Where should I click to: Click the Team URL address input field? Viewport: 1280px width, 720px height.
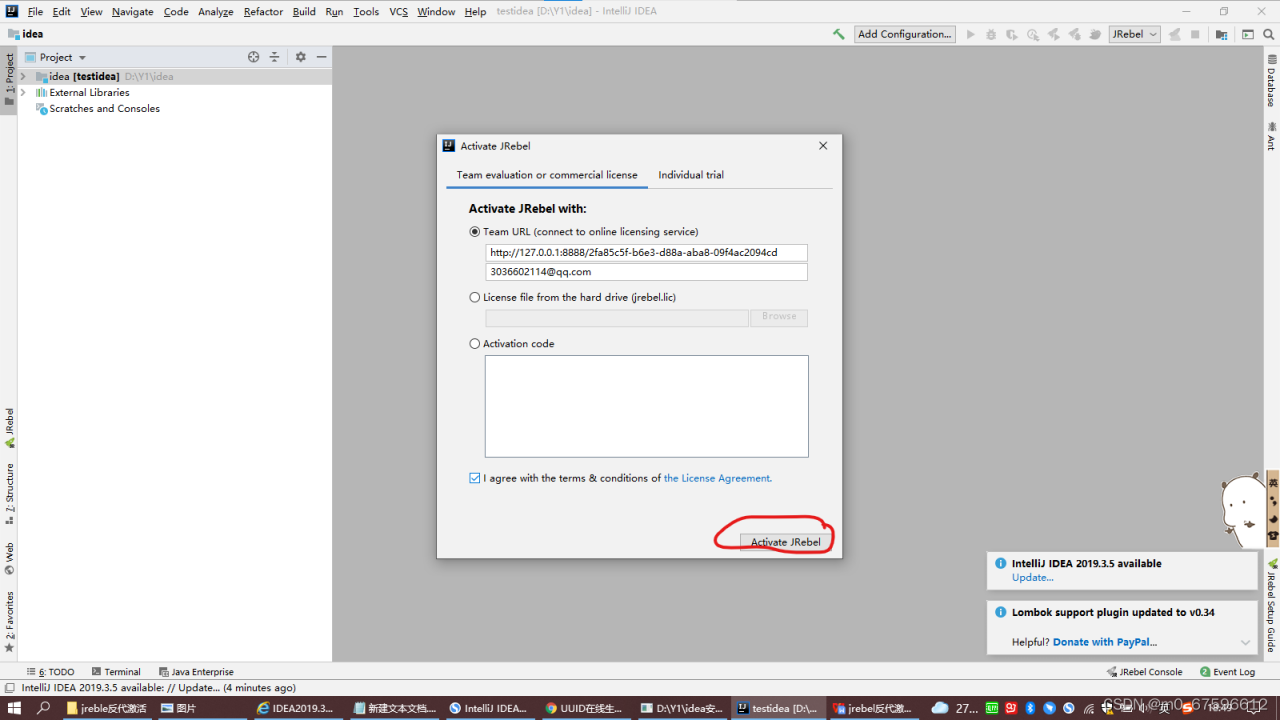pos(646,253)
